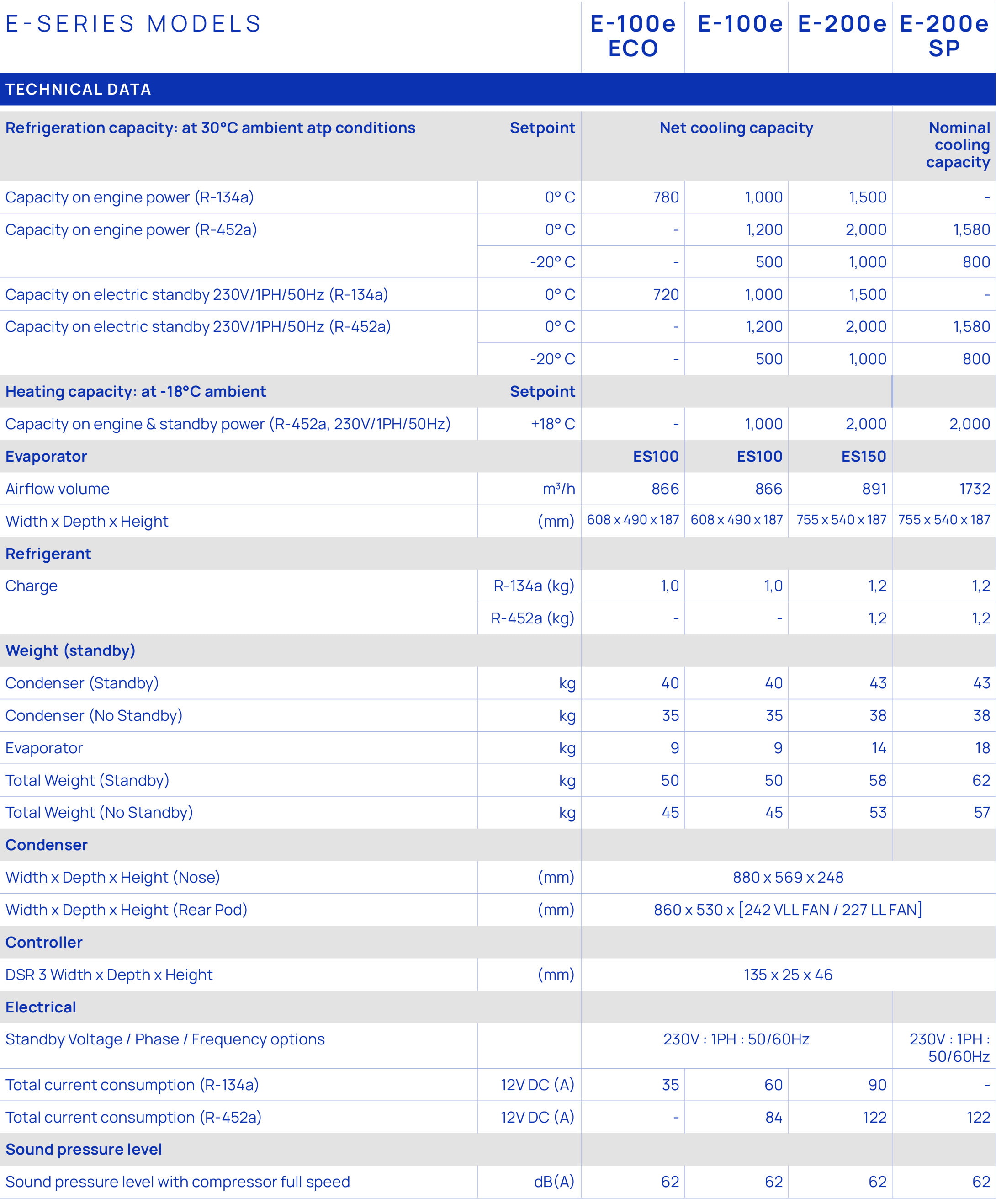The width and height of the screenshot is (996, 1204).
Task: Click the Nominal cooling capacity heading
Action: 958,145
